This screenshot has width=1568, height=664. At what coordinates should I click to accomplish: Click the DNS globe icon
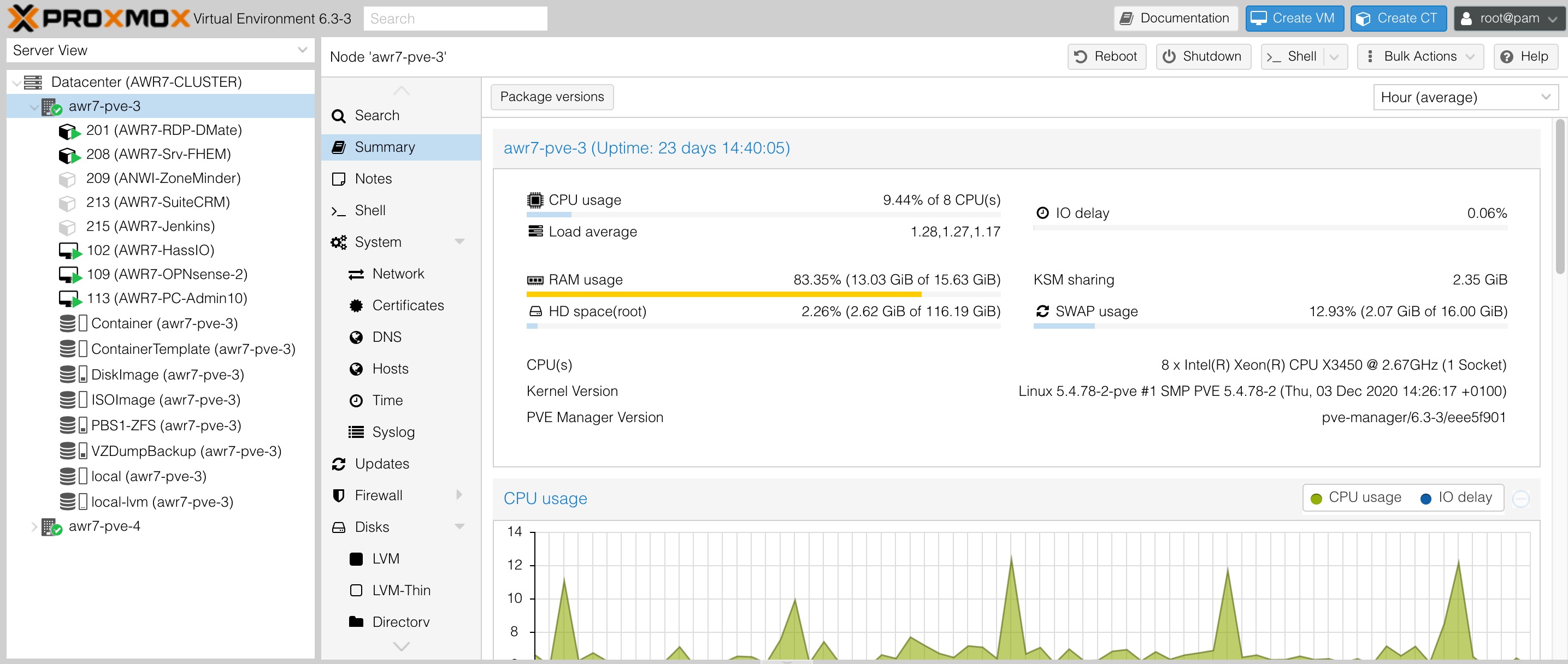tap(356, 337)
